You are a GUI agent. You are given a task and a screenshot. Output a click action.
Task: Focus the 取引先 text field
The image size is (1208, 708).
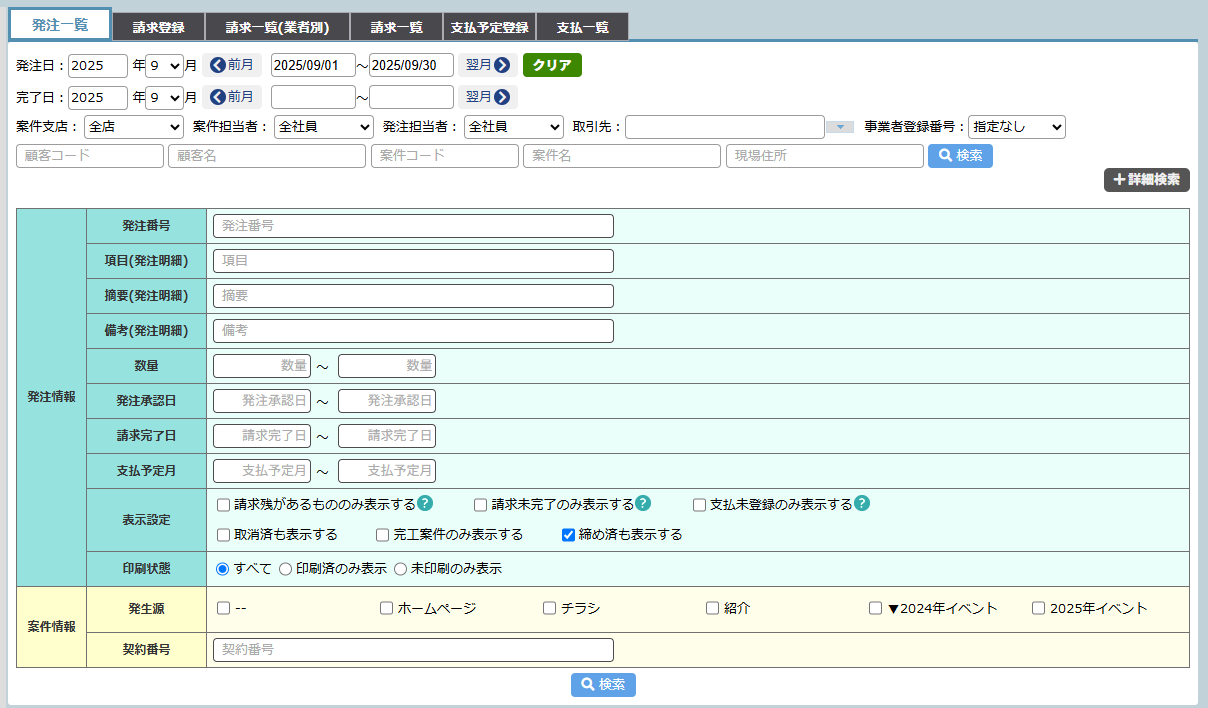coord(725,127)
